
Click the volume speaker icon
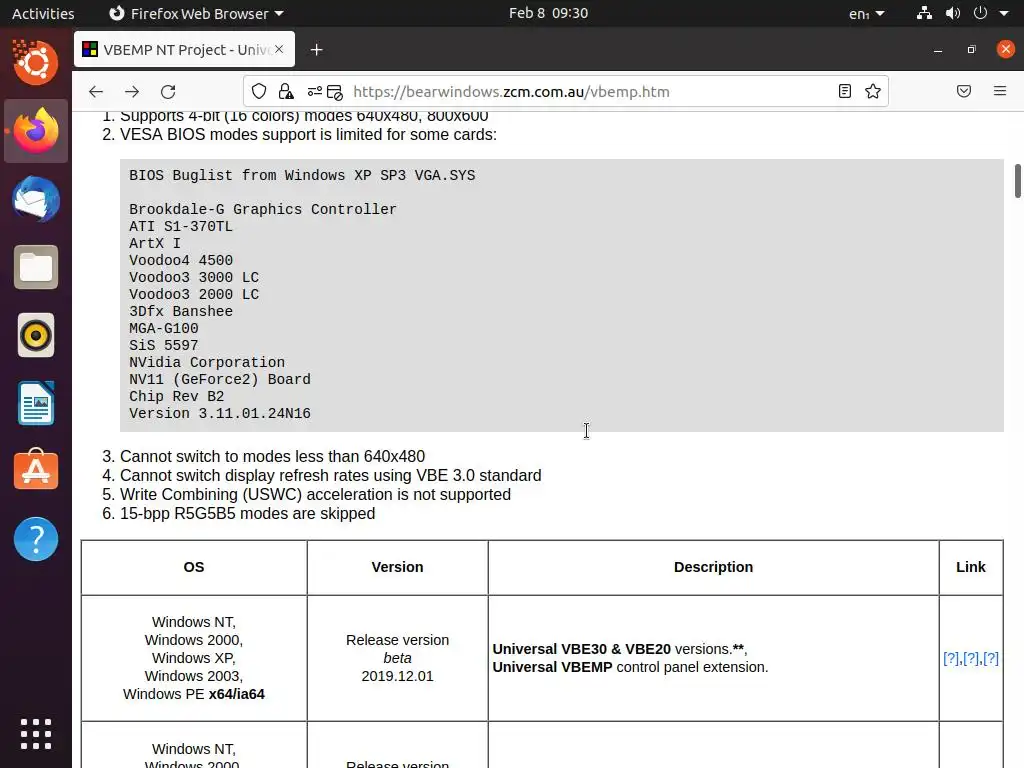coord(953,13)
